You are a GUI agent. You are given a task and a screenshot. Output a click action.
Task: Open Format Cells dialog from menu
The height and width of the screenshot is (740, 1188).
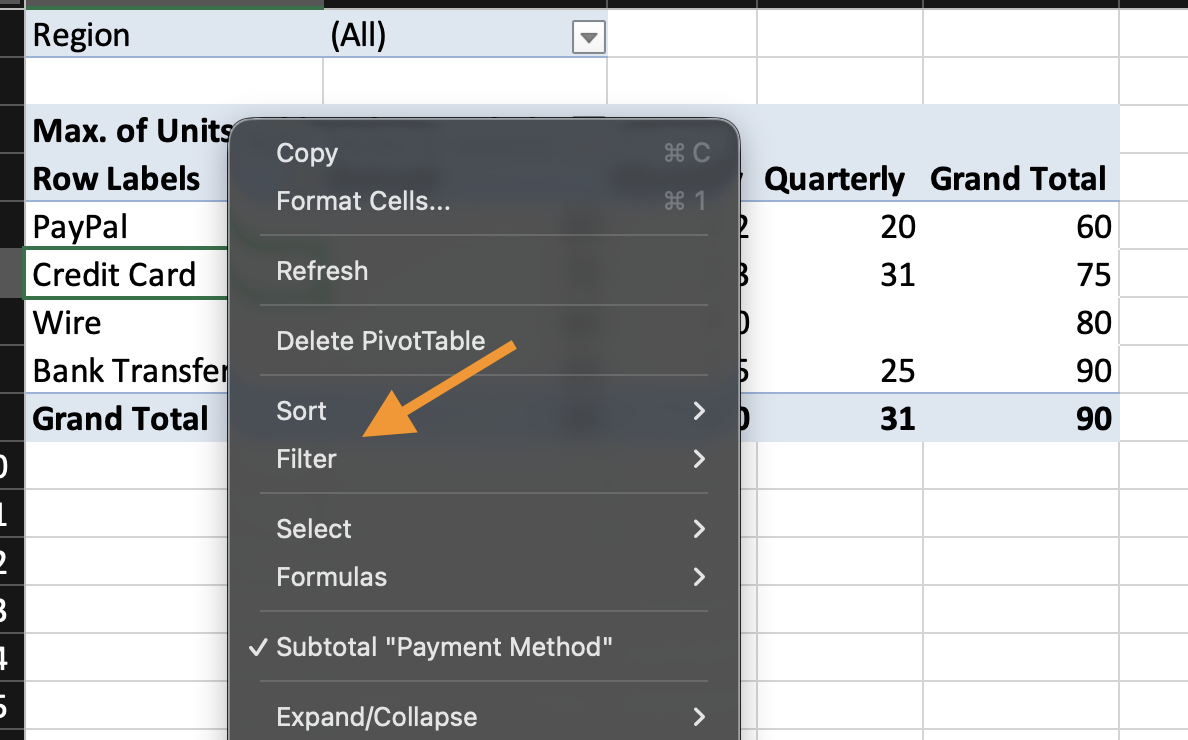[x=363, y=201]
